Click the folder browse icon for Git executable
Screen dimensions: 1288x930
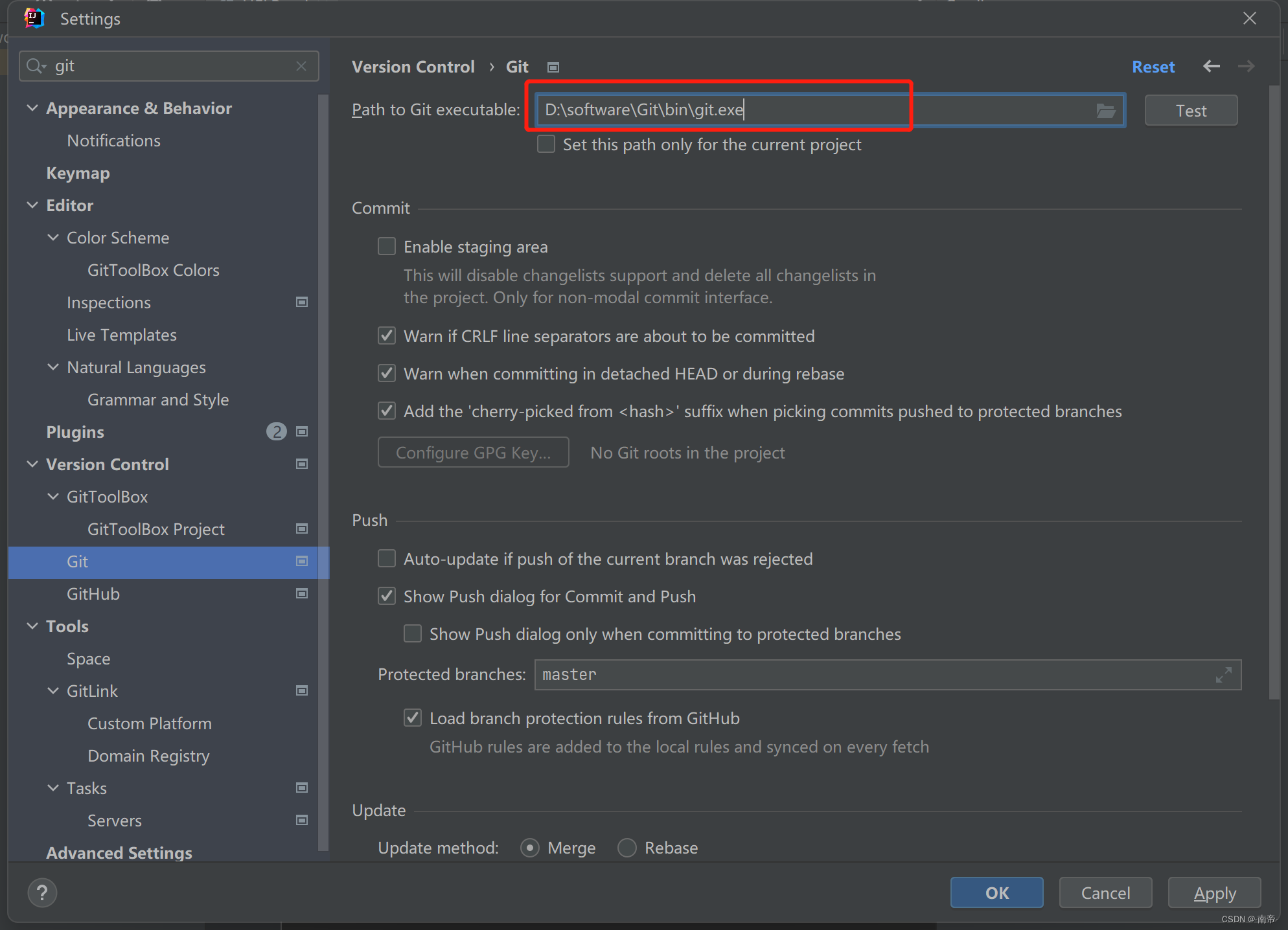[x=1106, y=109]
